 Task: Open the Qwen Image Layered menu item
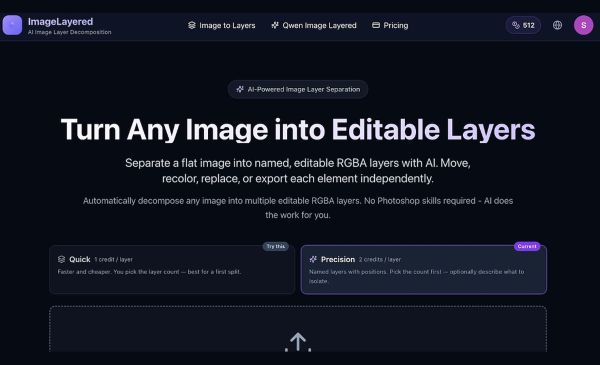pyautogui.click(x=314, y=26)
